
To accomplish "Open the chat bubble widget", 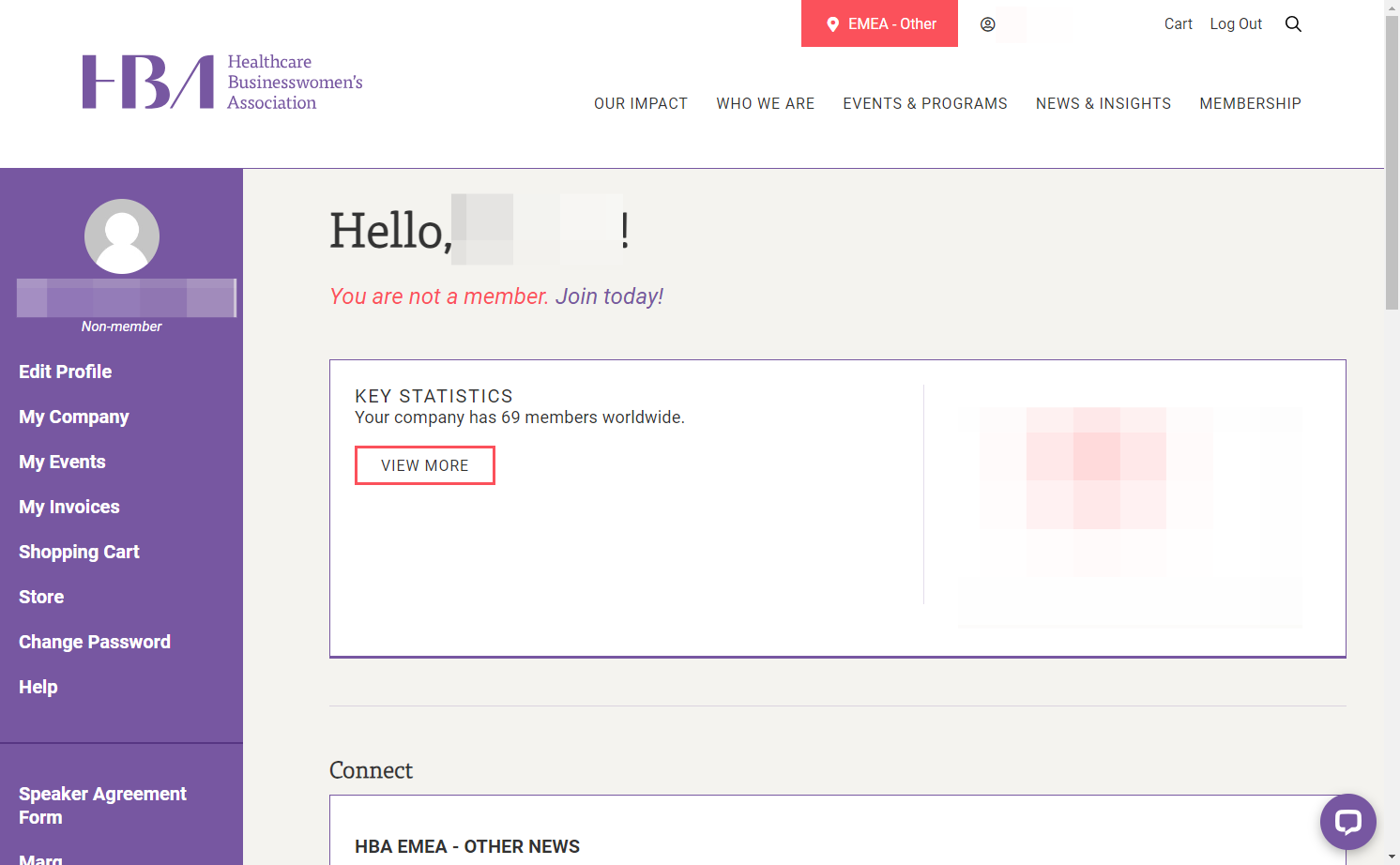I will coord(1347,822).
